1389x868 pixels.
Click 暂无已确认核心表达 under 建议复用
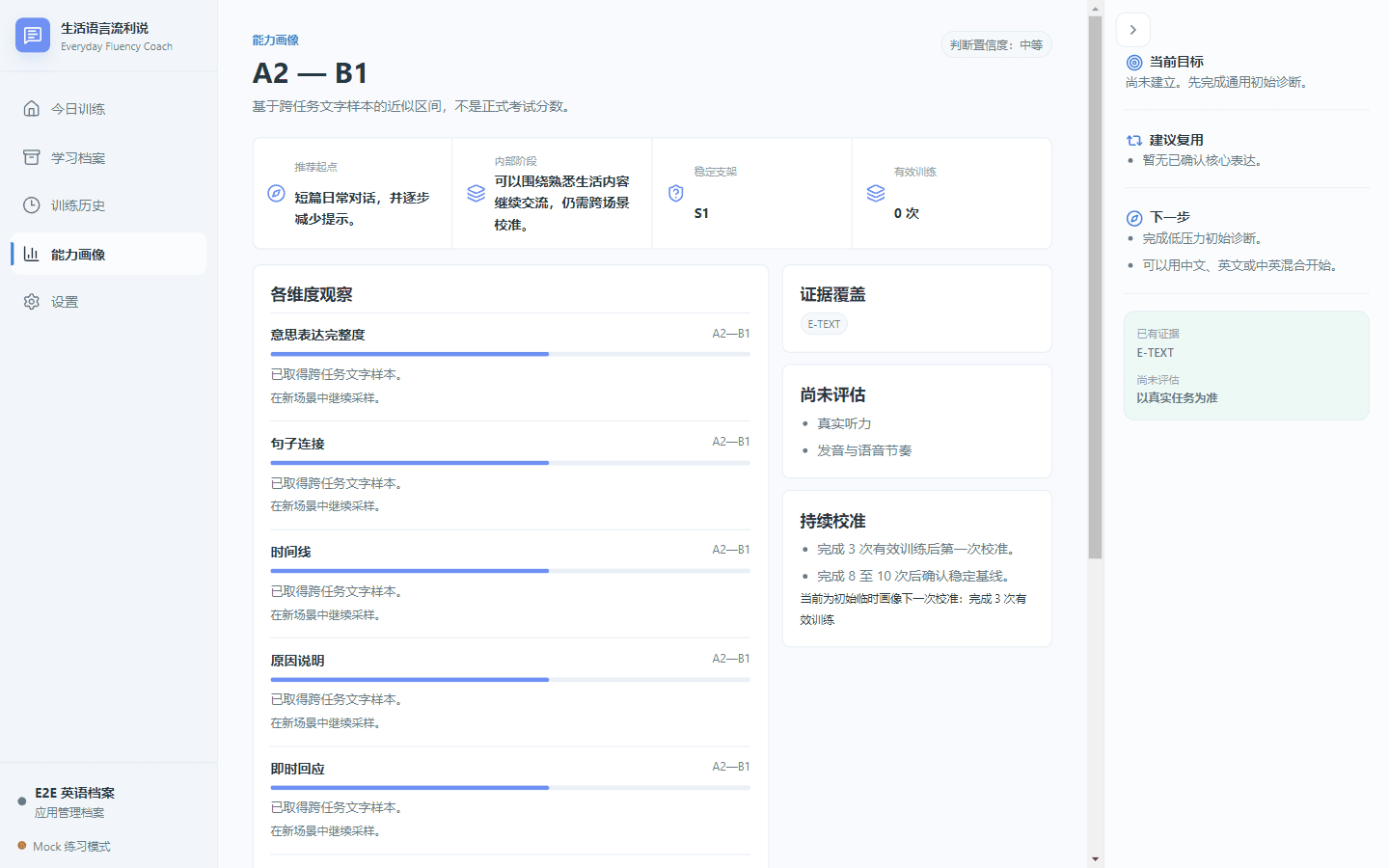[1204, 160]
